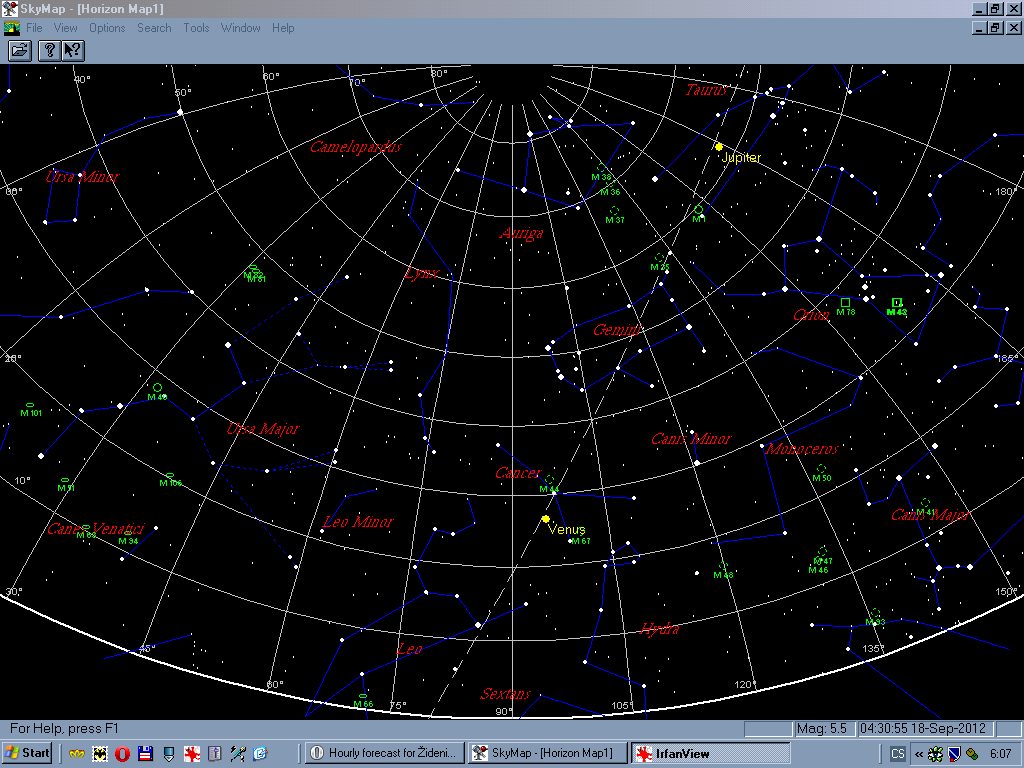This screenshot has width=1024, height=768.
Task: Restore the inner Horizon Map1 document window
Action: coord(995,27)
